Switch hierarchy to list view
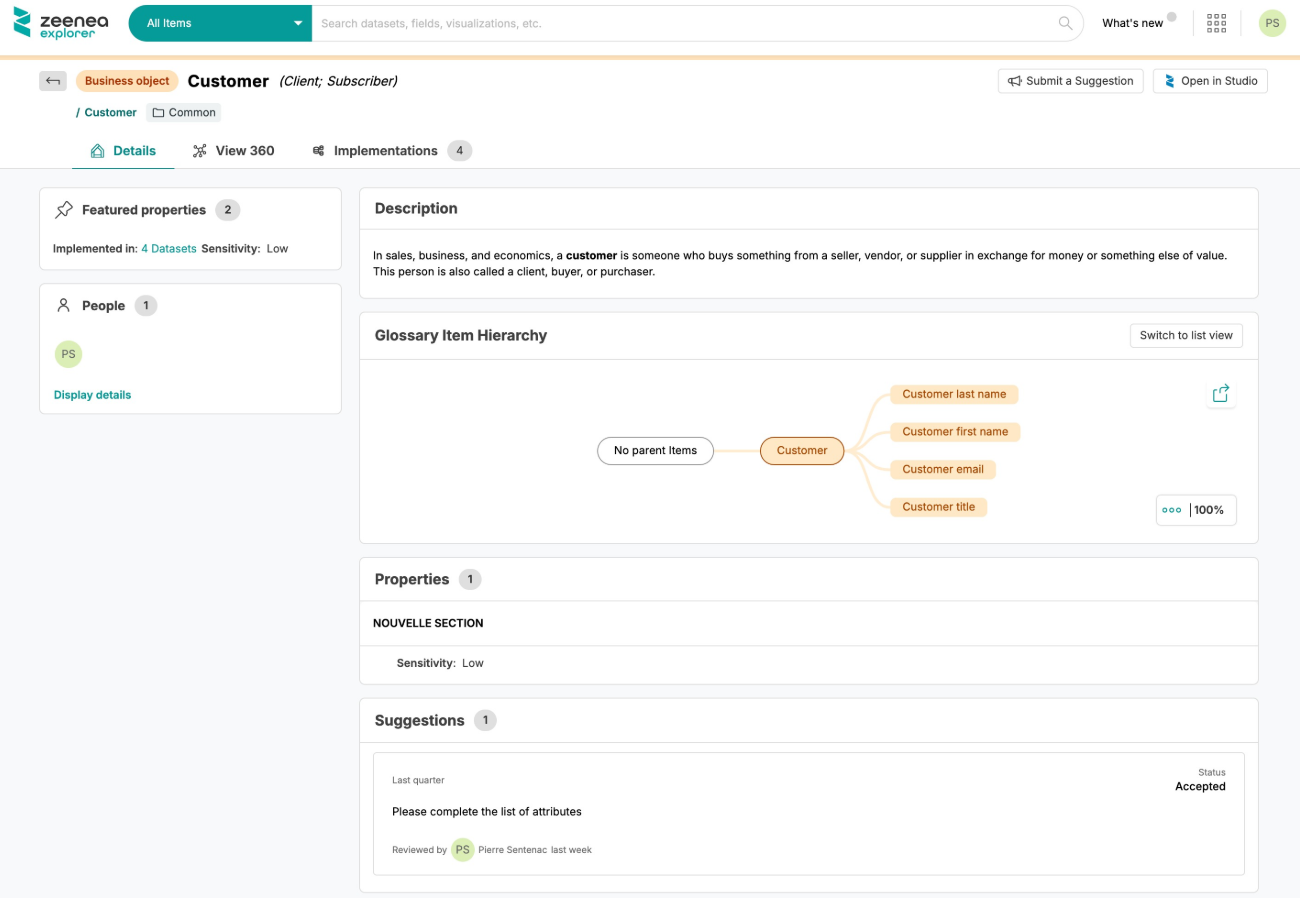Screen dimensions: 1300x898 [1186, 335]
